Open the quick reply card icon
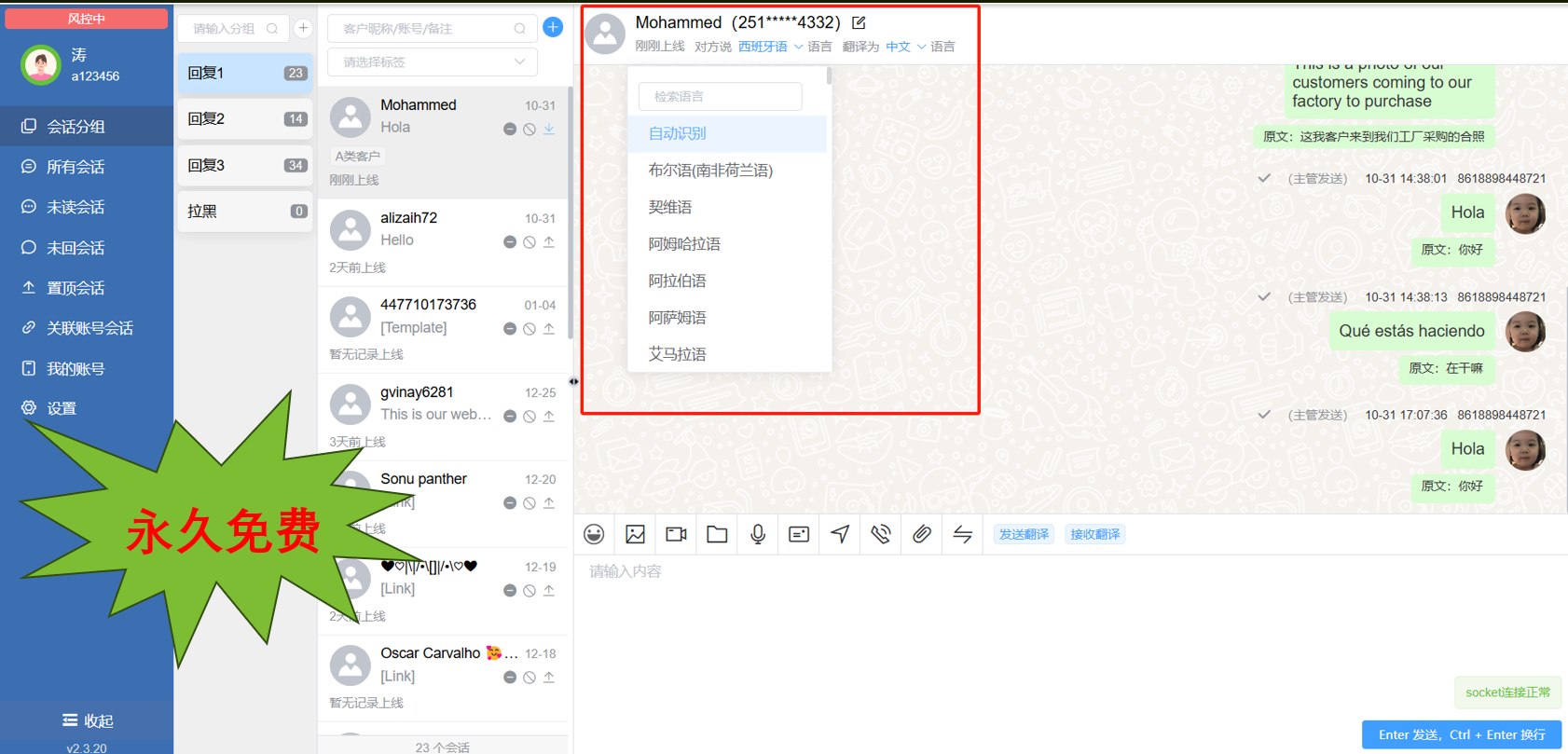This screenshot has height=754, width=1568. coord(799,534)
